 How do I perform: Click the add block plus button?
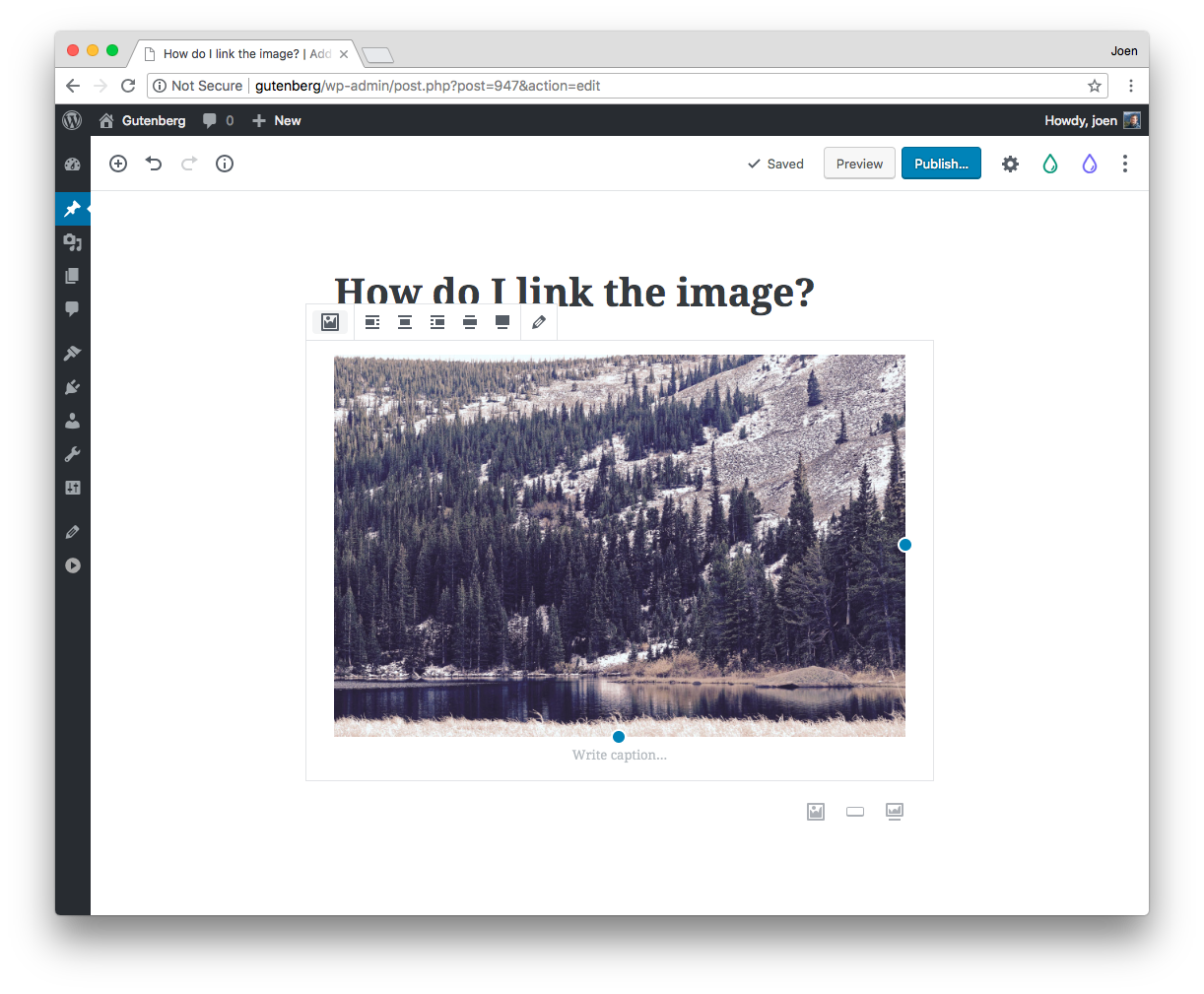(x=118, y=164)
